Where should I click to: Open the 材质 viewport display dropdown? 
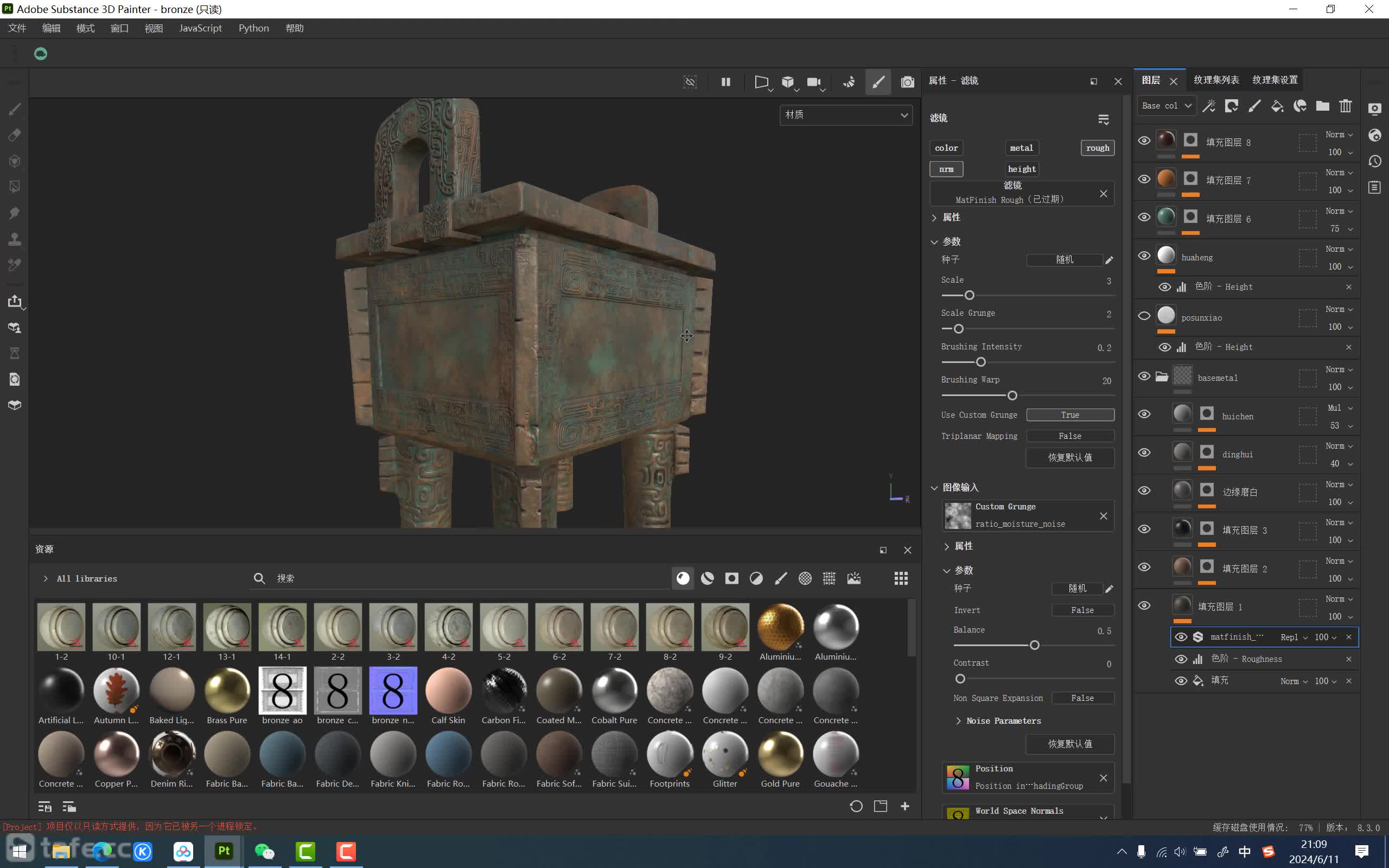[845, 115]
